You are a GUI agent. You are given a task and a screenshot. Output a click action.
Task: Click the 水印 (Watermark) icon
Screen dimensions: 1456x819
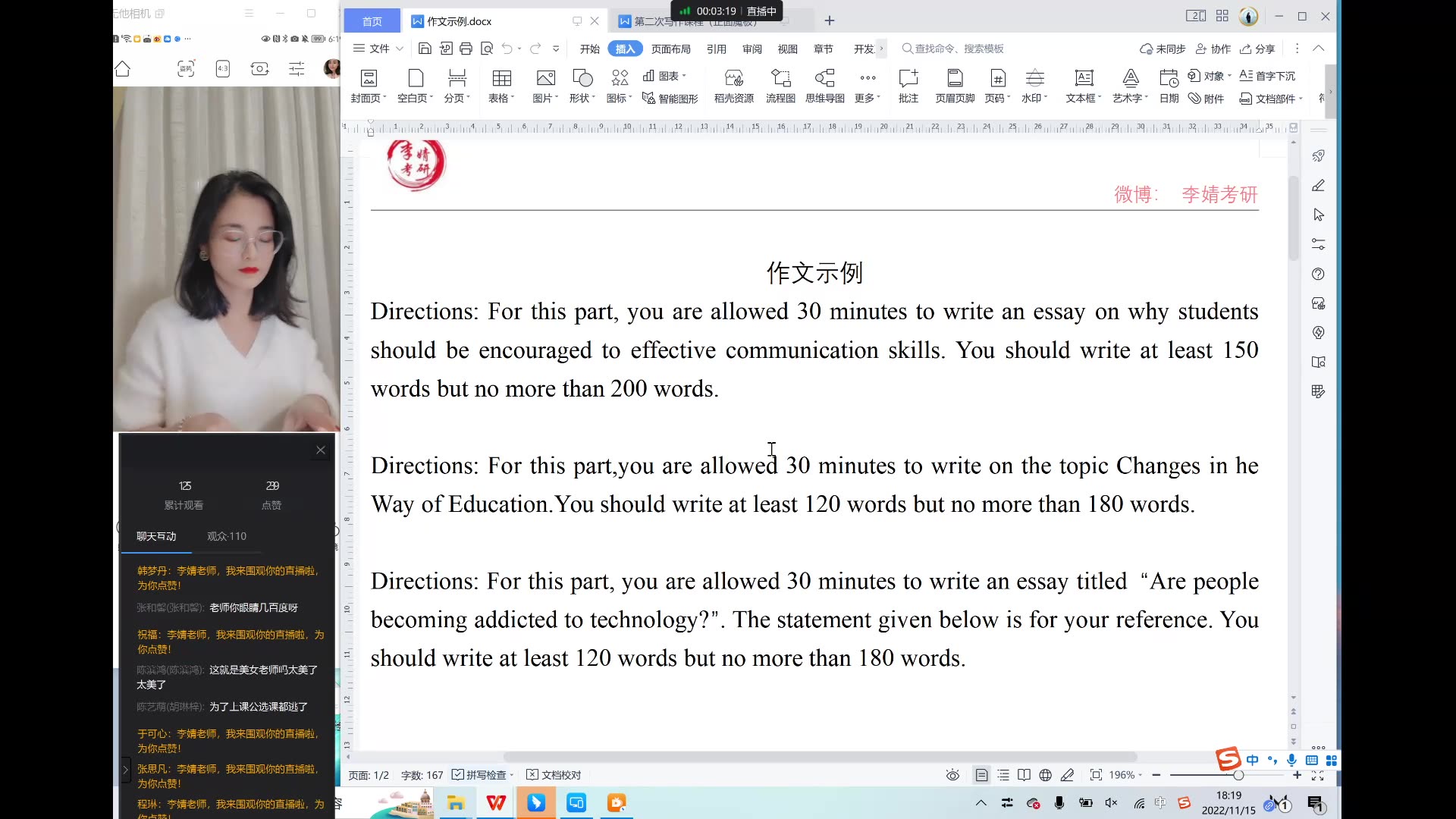point(1034,85)
